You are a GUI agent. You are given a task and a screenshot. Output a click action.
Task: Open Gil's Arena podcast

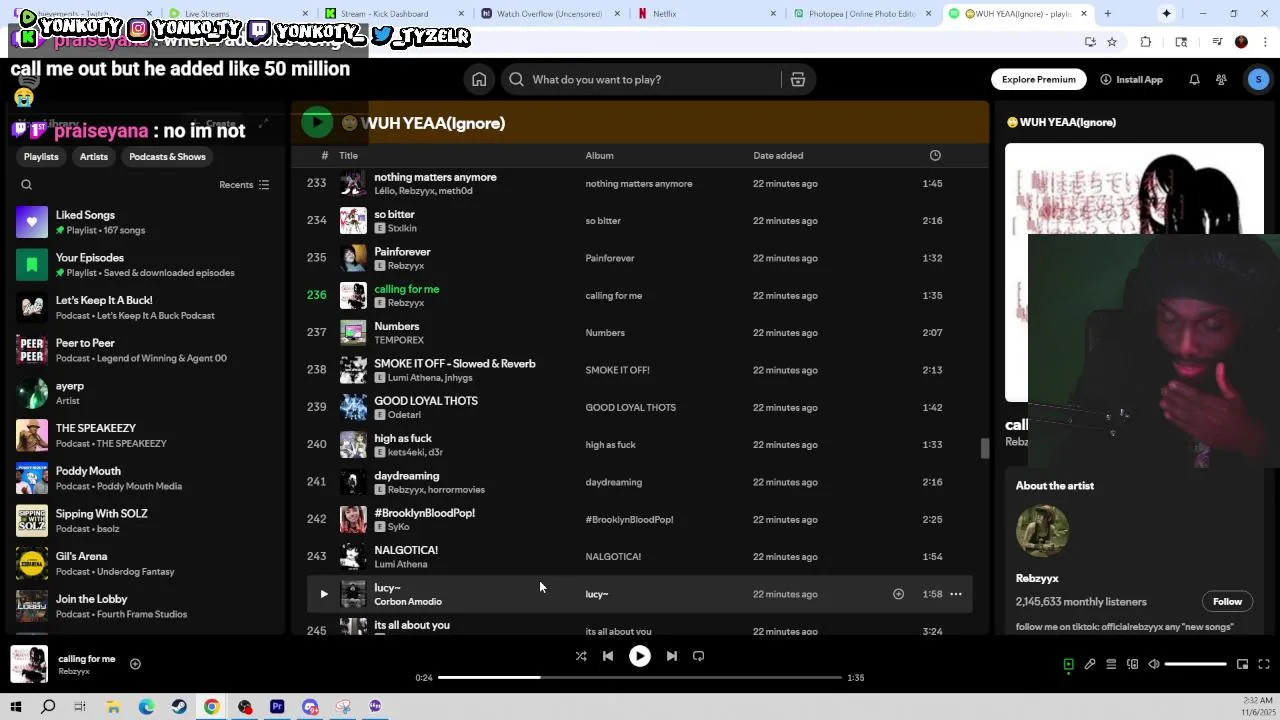click(x=146, y=563)
